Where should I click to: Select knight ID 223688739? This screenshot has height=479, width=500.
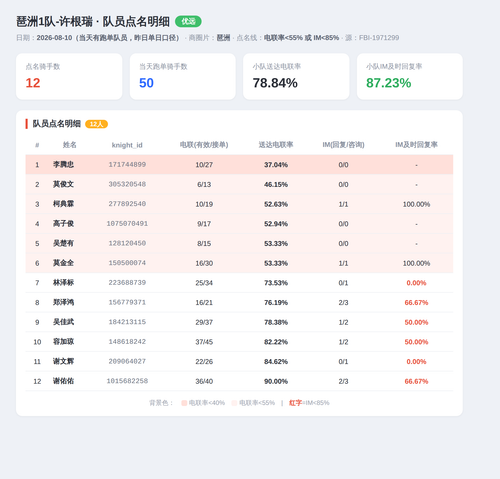[127, 282]
